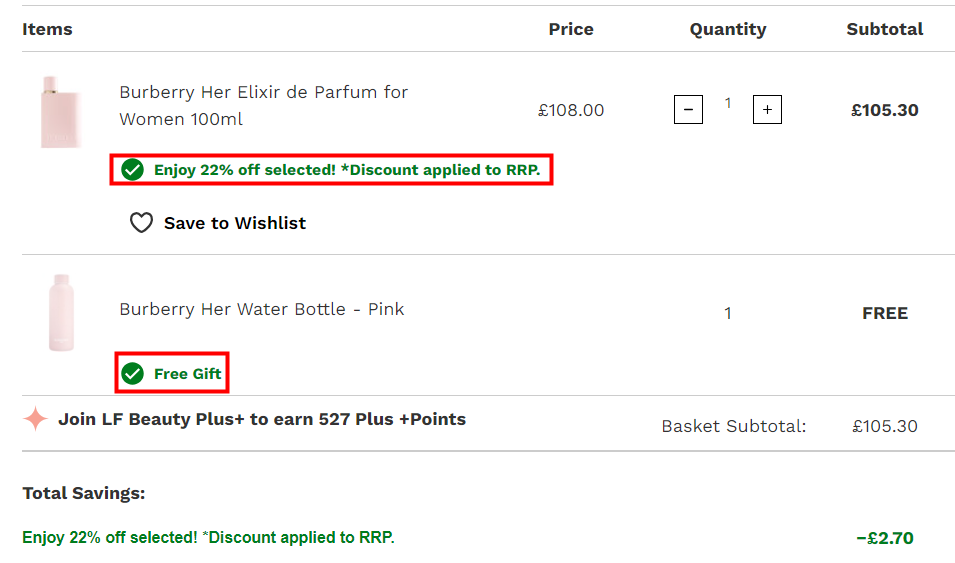The height and width of the screenshot is (563, 955).
Task: Click the green checkmark next to Free Gift
Action: point(132,374)
